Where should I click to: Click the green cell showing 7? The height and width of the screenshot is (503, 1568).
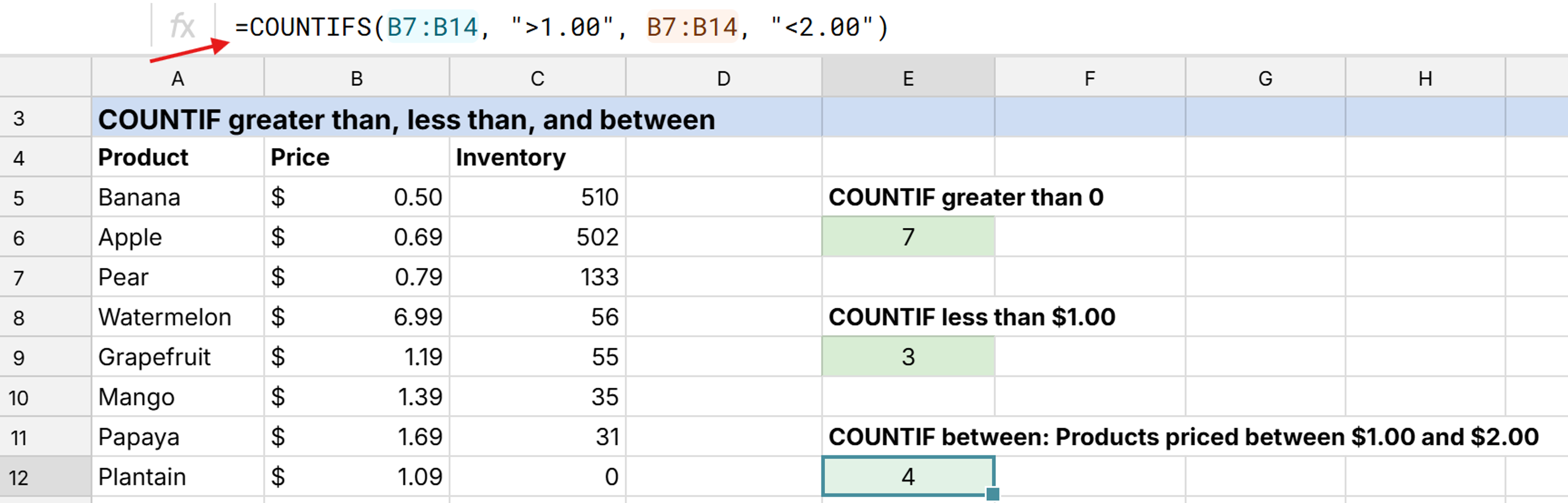[908, 237]
